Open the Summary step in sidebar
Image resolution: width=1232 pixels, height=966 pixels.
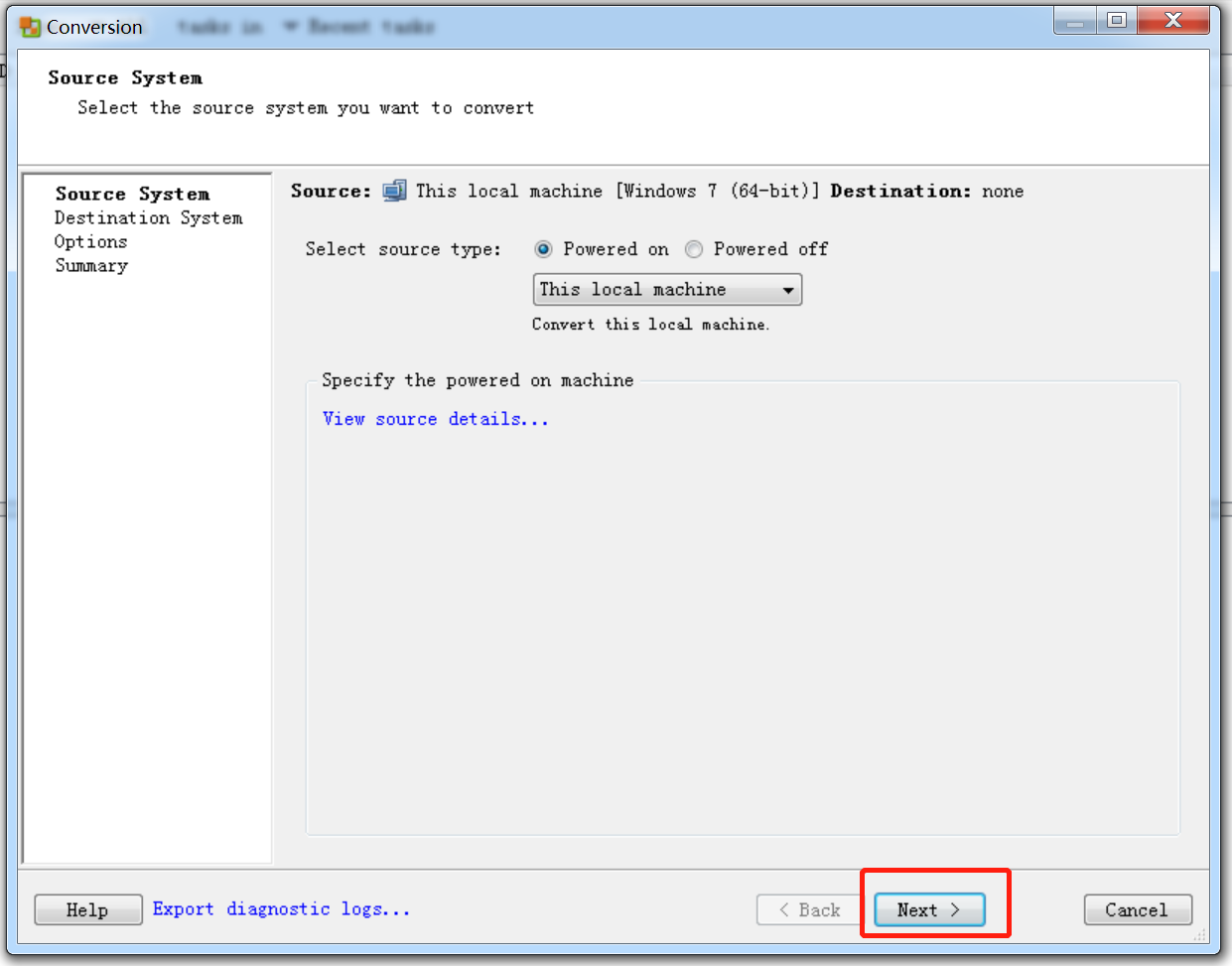coord(91,265)
